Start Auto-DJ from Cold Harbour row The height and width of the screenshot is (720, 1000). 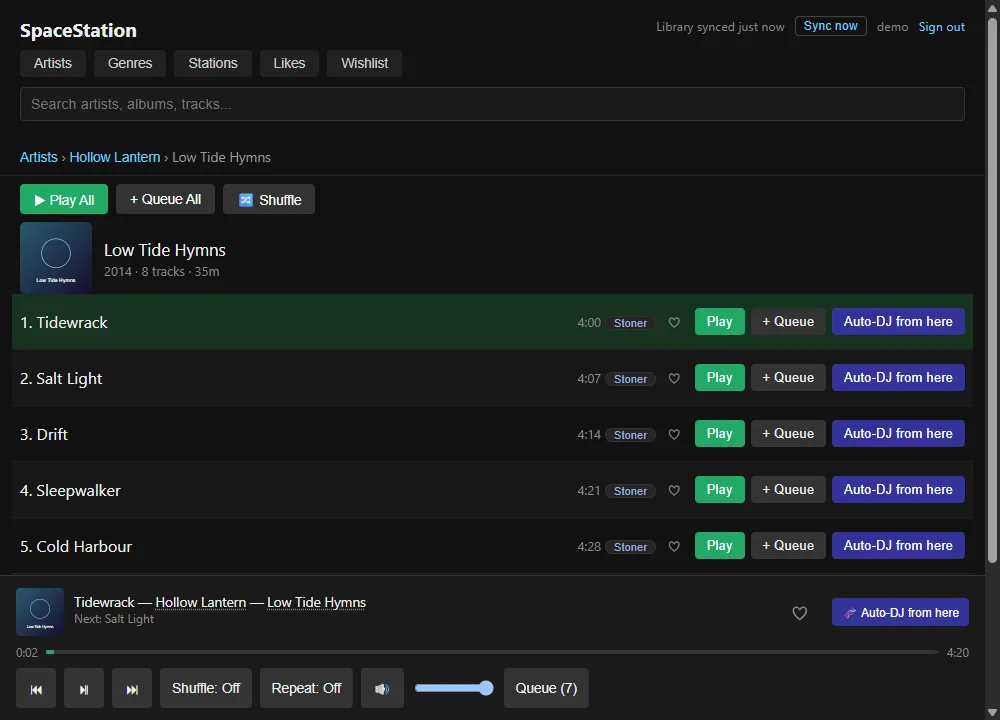898,546
